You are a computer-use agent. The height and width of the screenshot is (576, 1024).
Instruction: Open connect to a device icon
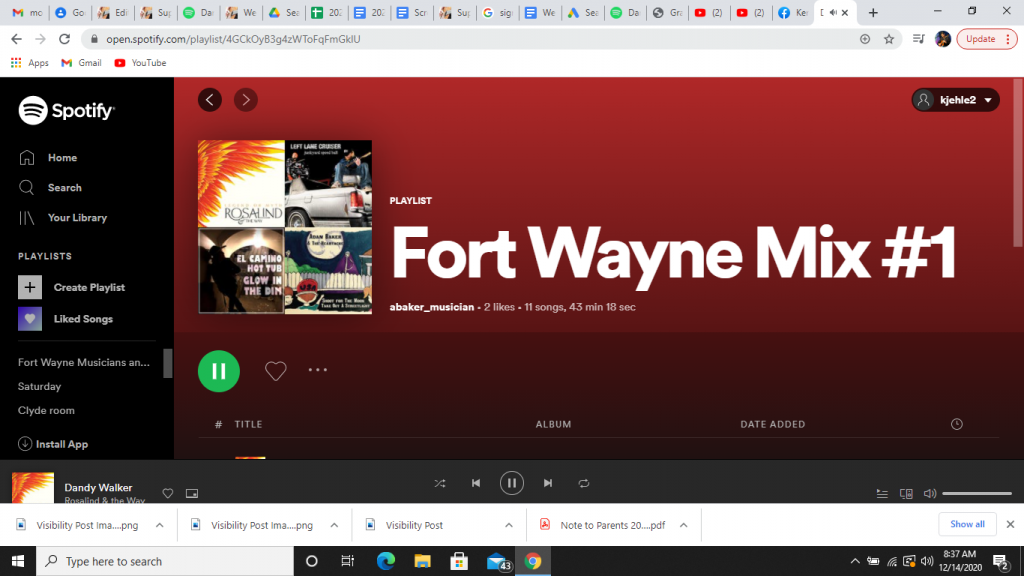point(906,494)
